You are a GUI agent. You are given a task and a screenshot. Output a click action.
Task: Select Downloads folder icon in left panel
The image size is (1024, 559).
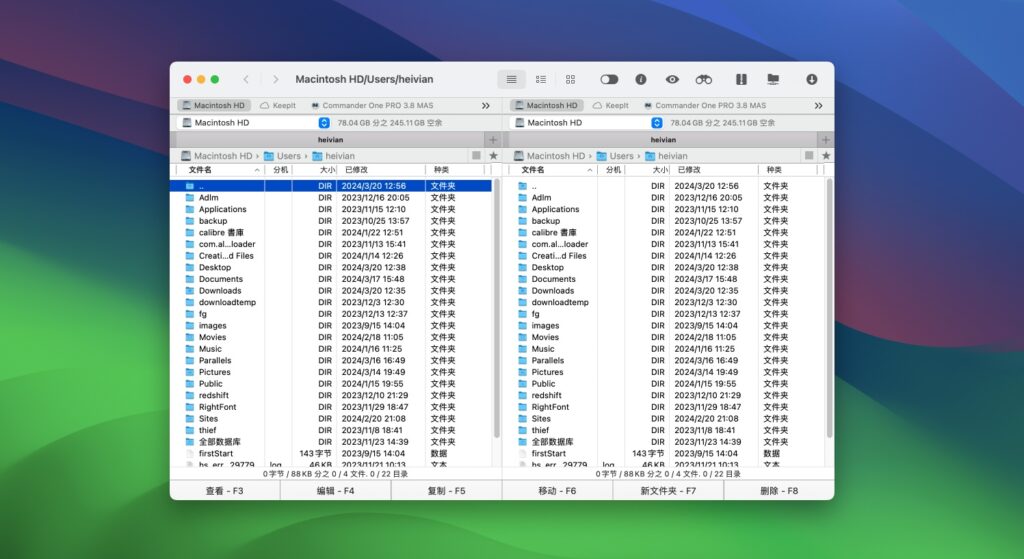[190, 291]
